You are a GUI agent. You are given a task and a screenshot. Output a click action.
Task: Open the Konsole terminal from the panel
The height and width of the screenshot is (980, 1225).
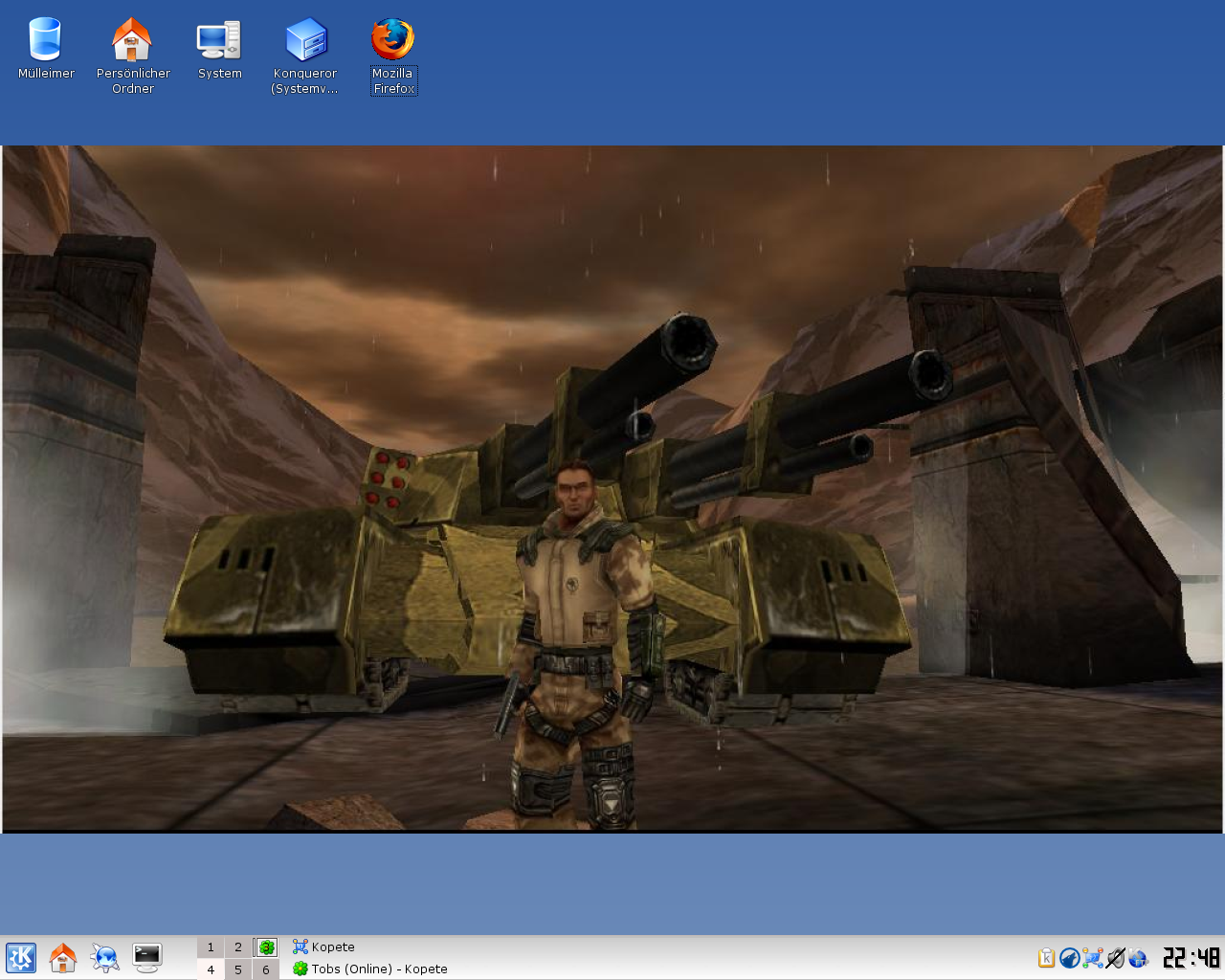(147, 957)
